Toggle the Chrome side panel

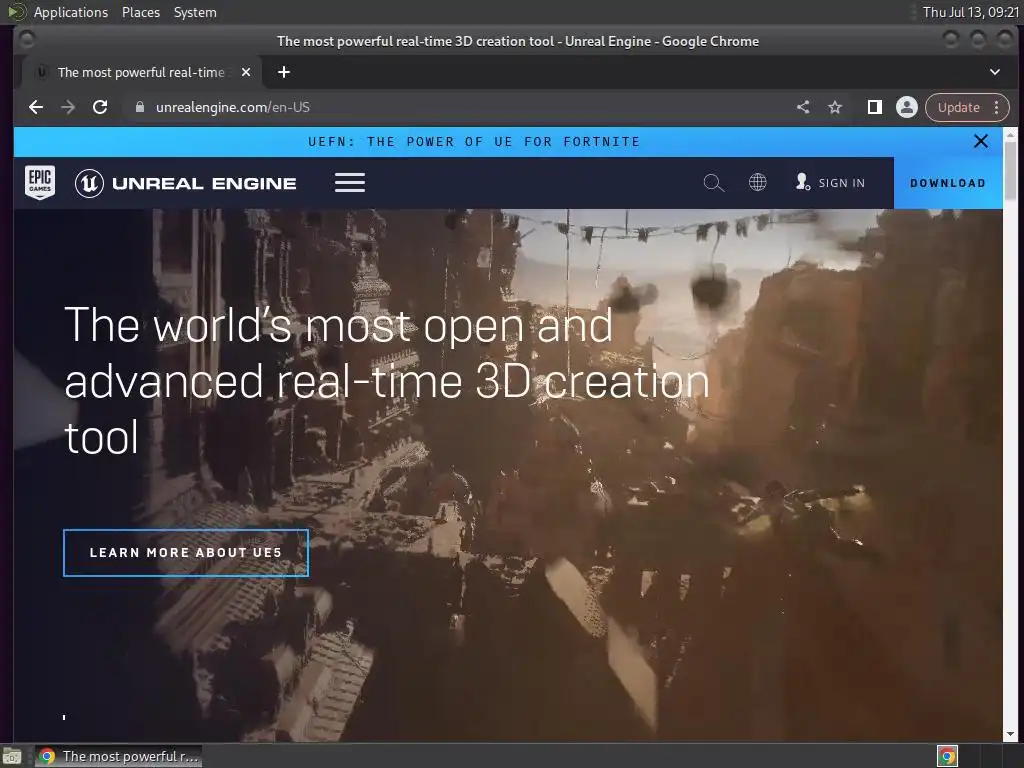pos(874,107)
